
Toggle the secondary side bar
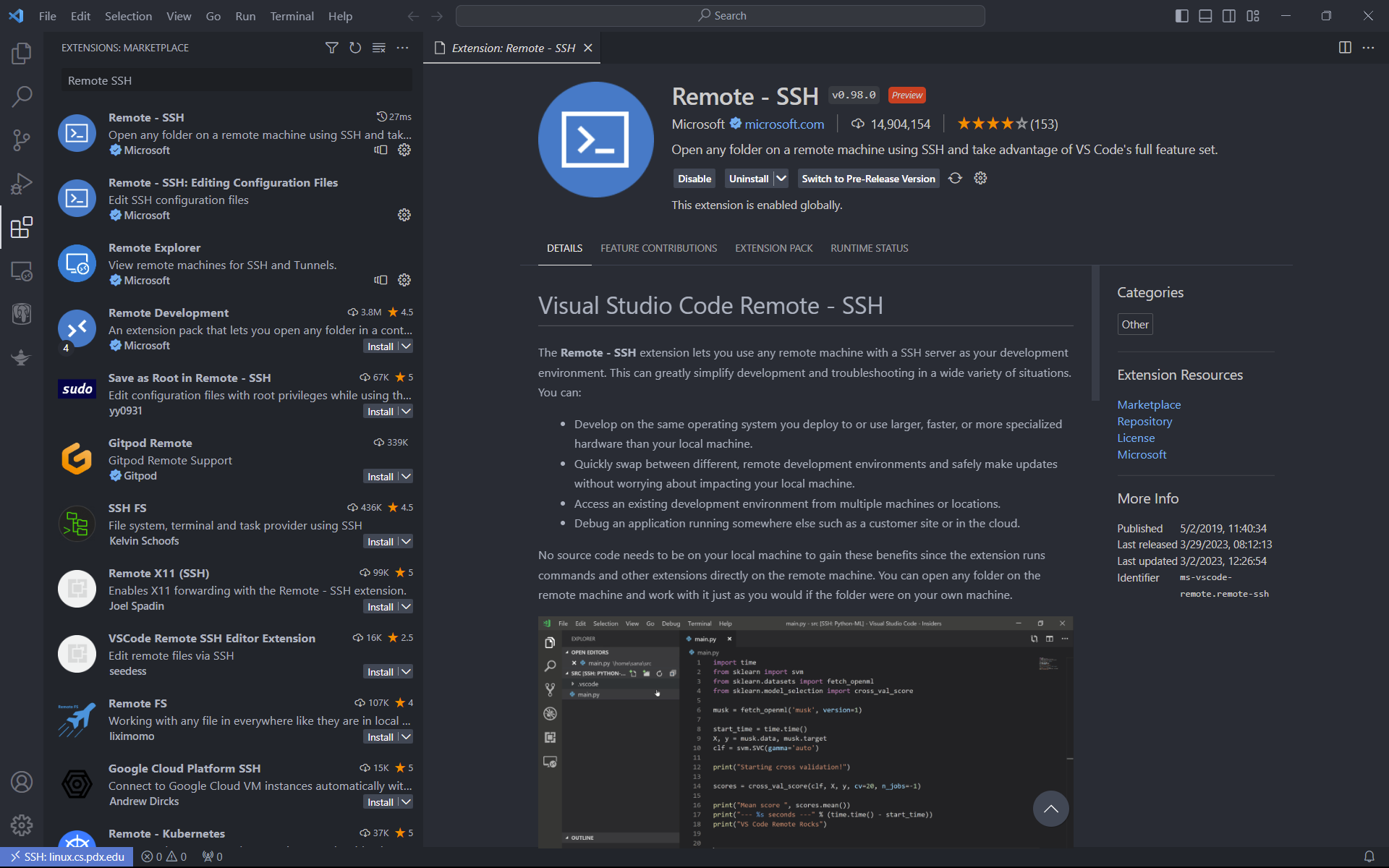click(x=1229, y=16)
